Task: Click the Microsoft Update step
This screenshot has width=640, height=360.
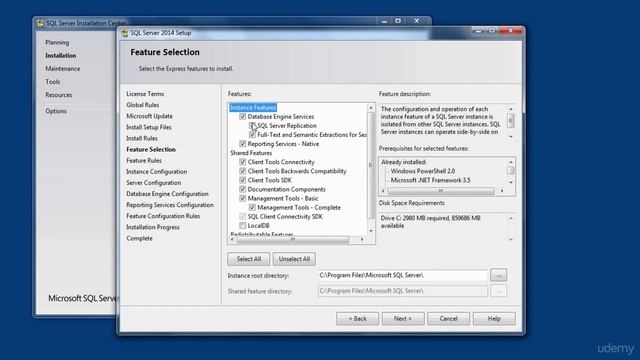Action: [149, 116]
